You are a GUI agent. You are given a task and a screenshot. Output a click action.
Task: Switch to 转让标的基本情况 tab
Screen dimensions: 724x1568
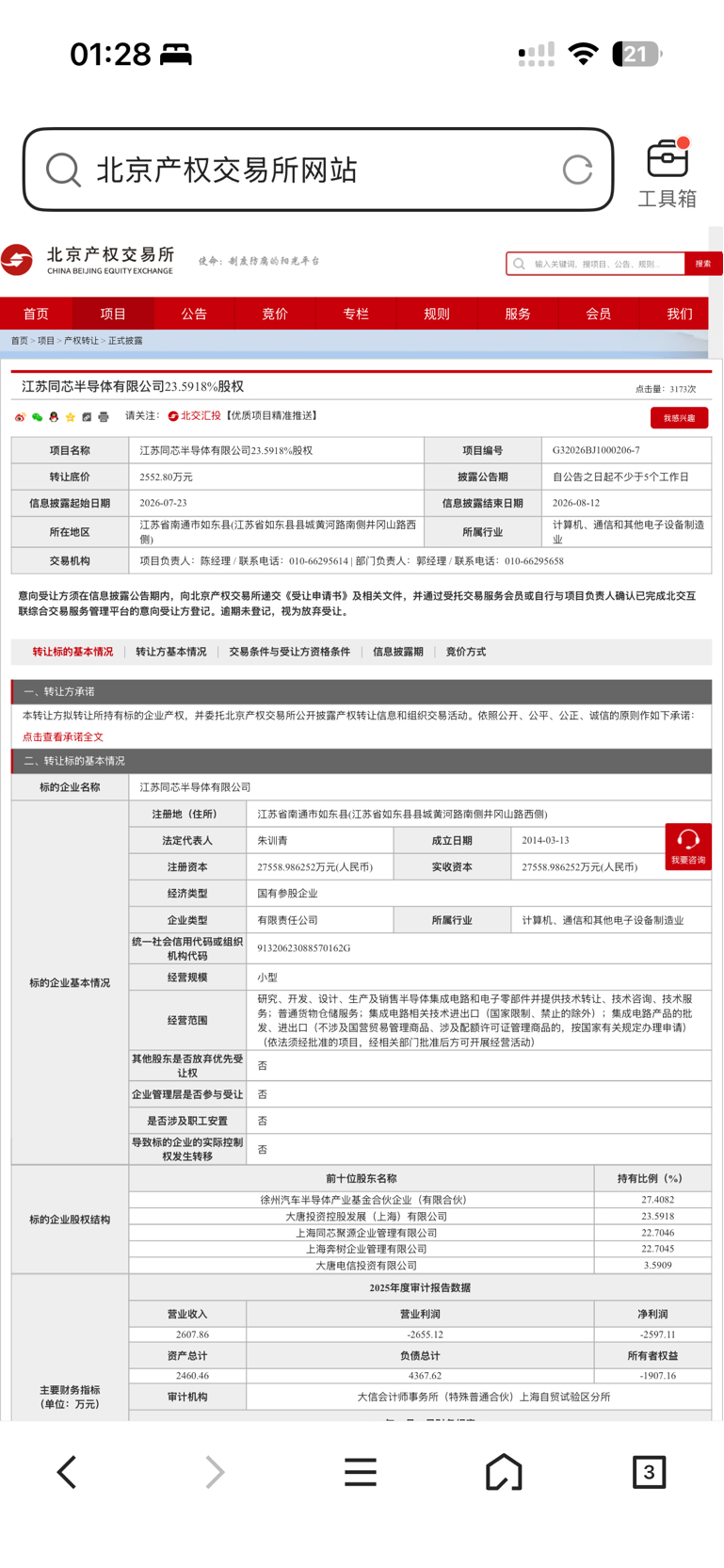coord(72,652)
